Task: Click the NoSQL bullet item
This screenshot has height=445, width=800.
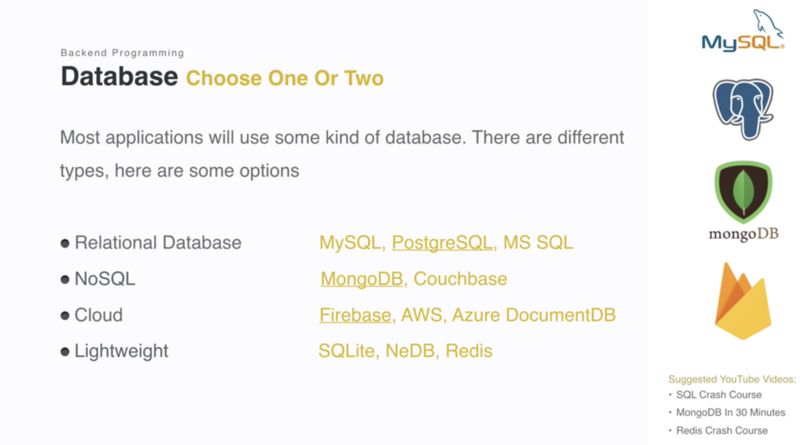Action: (x=104, y=279)
